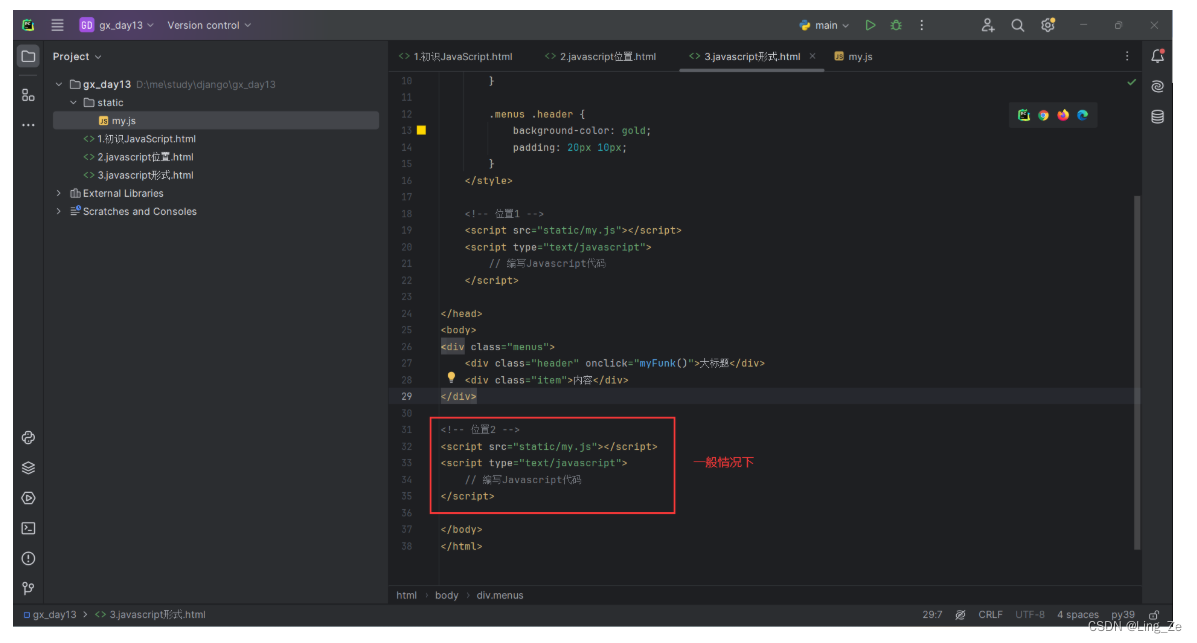1197x643 pixels.
Task: Open the Layers services tool window
Action: click(28, 468)
